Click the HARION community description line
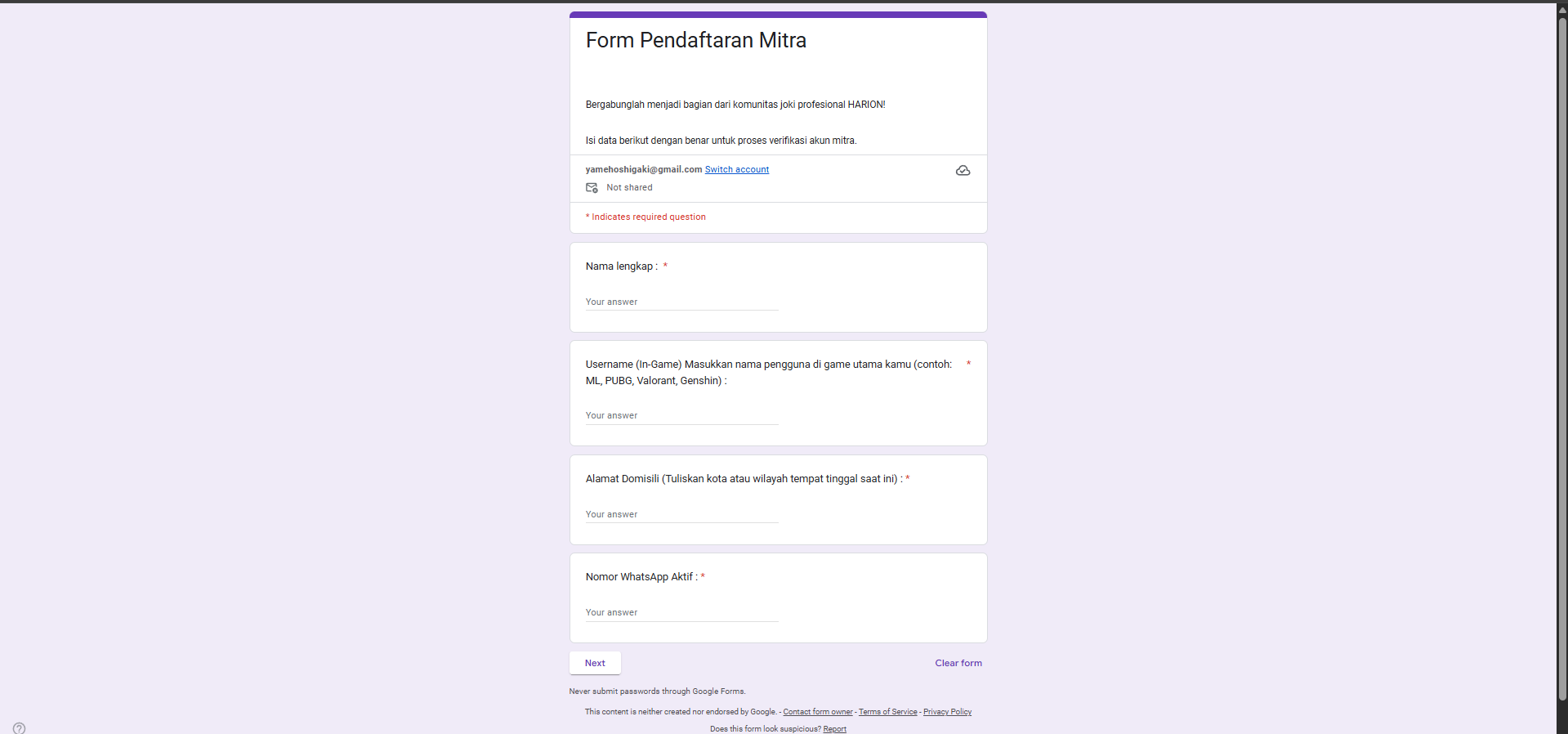Screen dimensions: 1568x734 pyautogui.click(x=735, y=105)
